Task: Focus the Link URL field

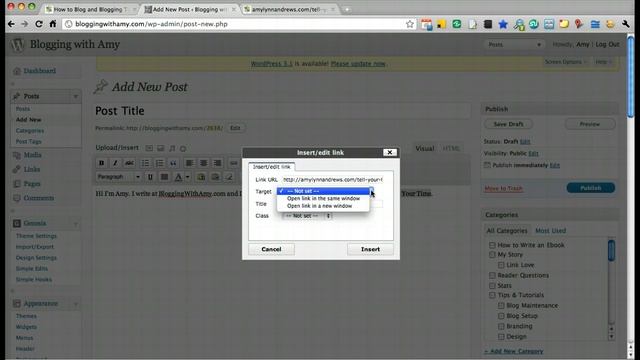Action: [x=333, y=180]
